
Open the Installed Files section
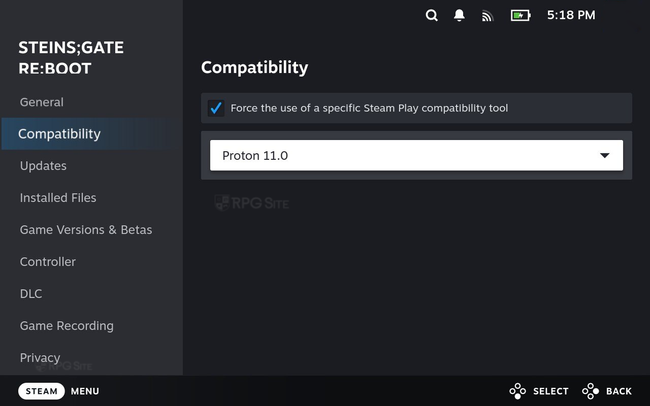(58, 198)
